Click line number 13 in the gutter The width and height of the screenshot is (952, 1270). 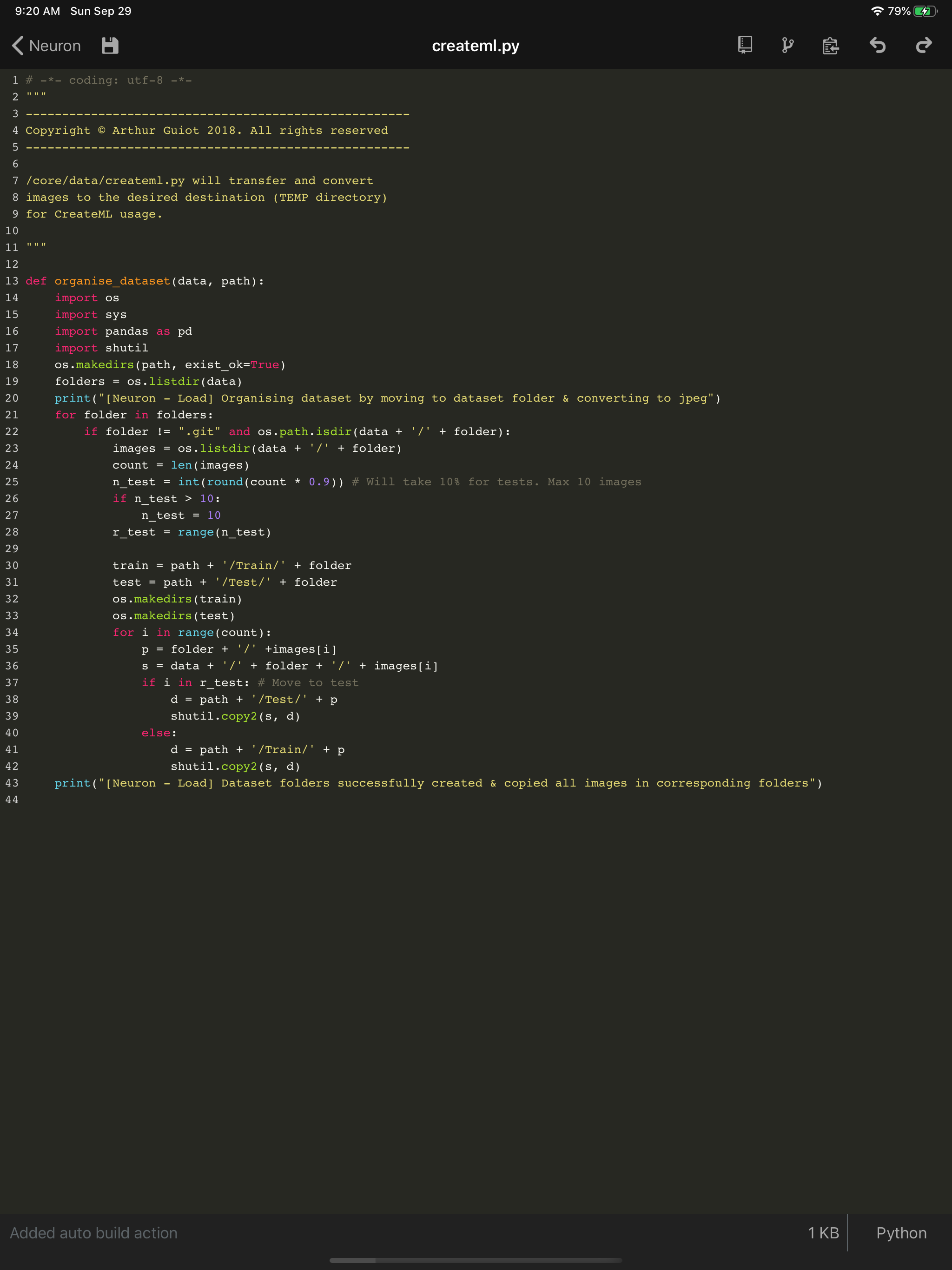click(x=12, y=281)
